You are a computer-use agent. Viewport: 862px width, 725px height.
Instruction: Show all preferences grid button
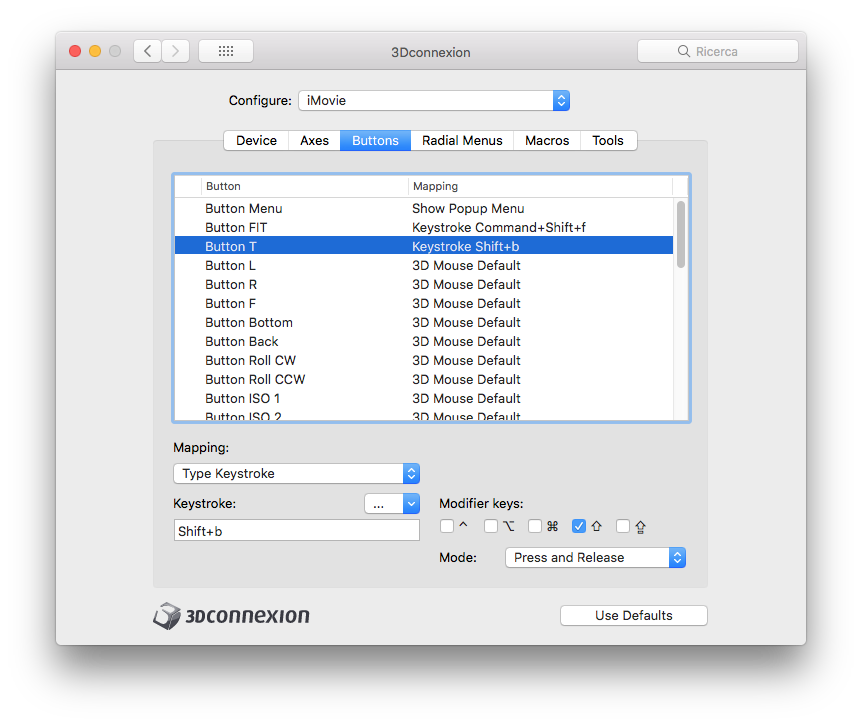point(226,51)
